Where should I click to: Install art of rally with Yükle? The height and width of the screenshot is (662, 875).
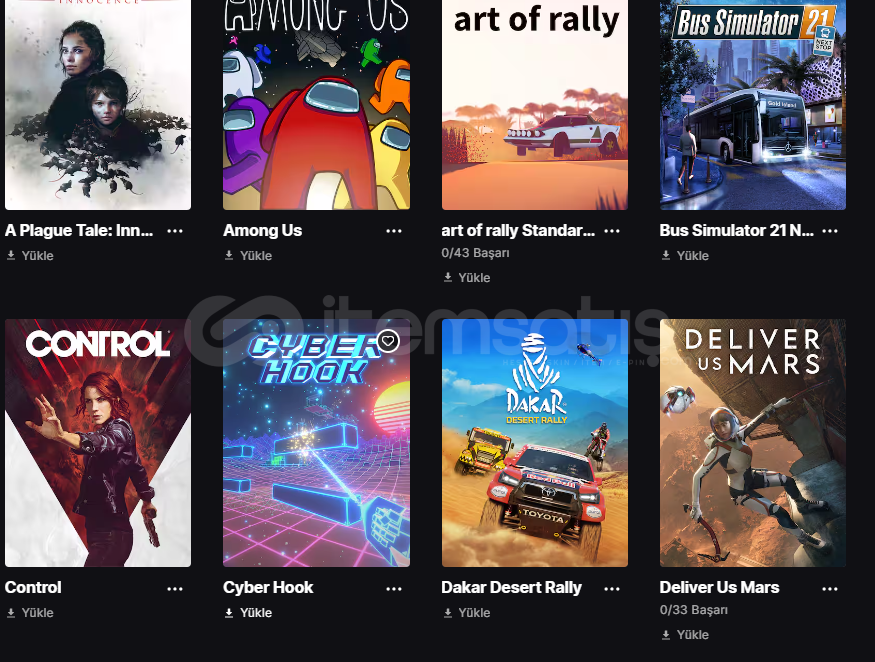click(x=467, y=277)
